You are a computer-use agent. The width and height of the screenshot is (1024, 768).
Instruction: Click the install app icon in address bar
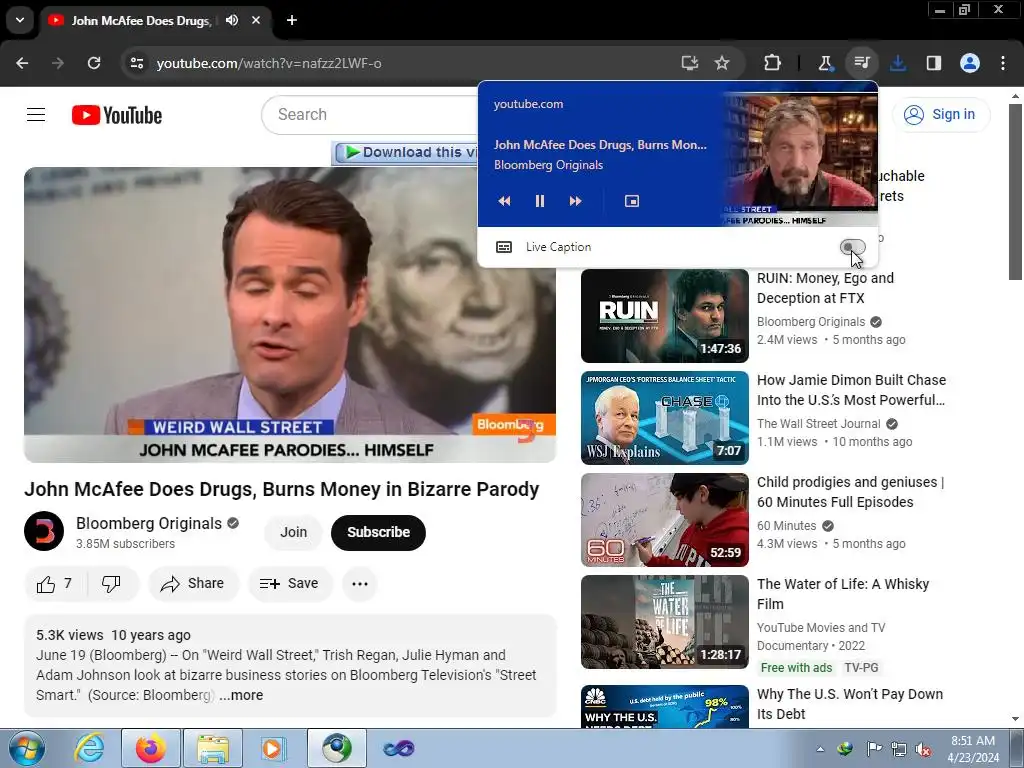point(690,63)
